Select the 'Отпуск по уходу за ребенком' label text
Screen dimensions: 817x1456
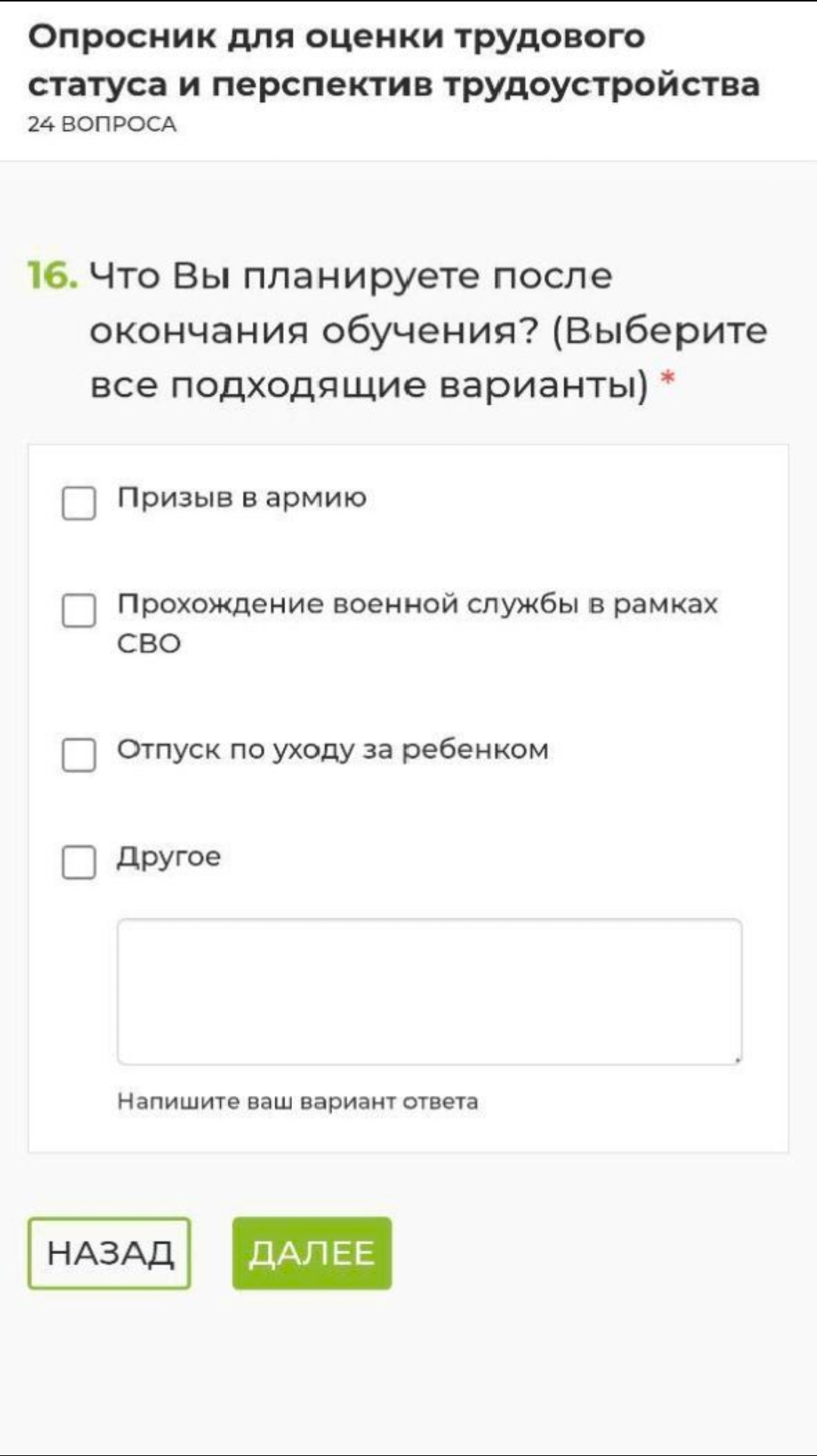pos(333,750)
